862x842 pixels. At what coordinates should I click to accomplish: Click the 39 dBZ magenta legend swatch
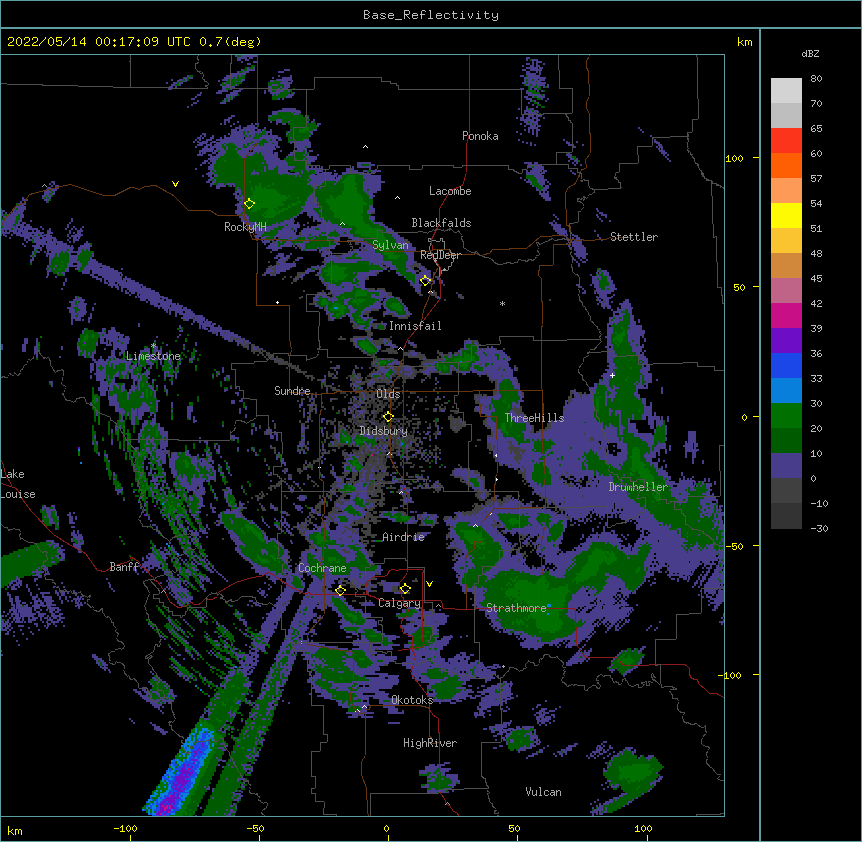(x=786, y=315)
